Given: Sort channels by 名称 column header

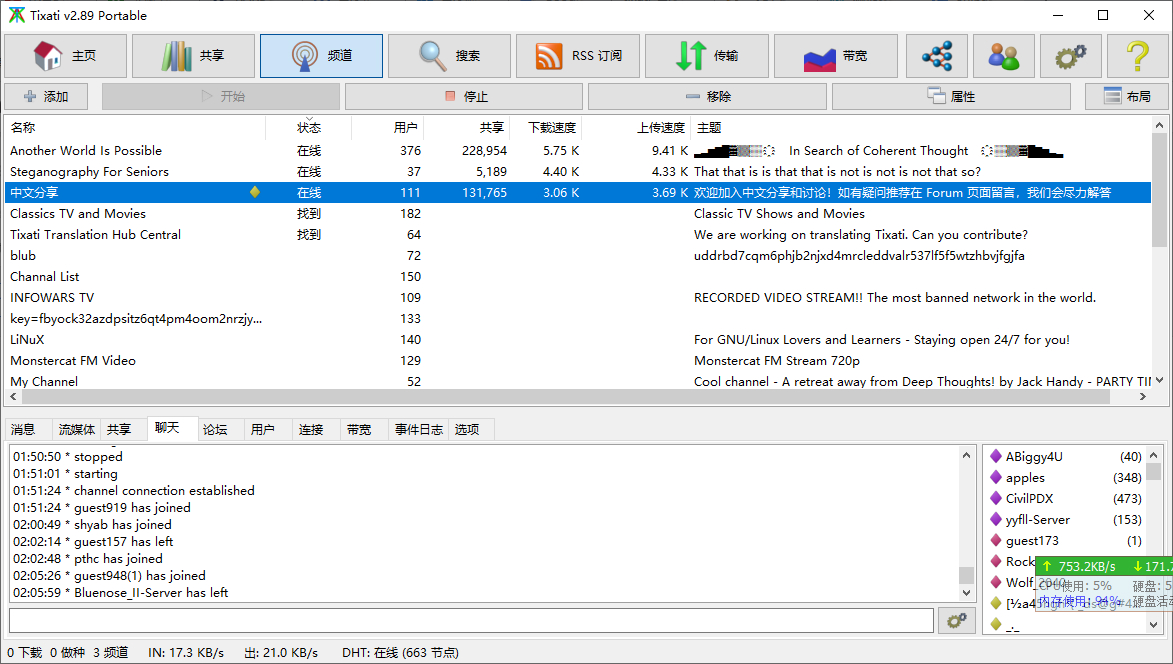Looking at the screenshot, I should coord(135,128).
